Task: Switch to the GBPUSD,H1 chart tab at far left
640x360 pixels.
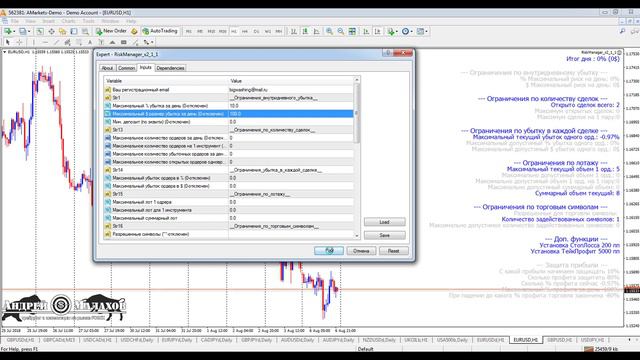Action: (x=20, y=340)
